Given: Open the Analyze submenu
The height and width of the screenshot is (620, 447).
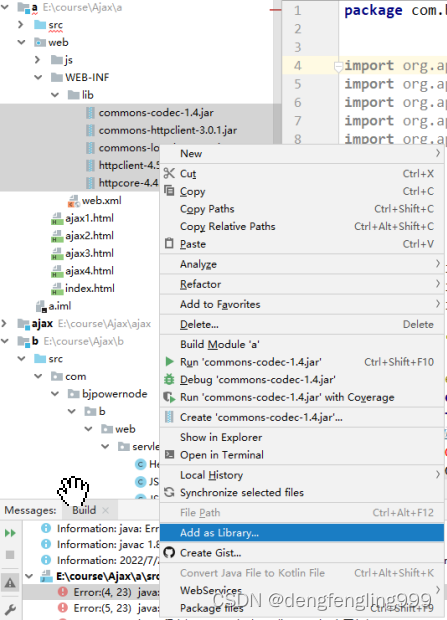Looking at the screenshot, I should (x=302, y=264).
